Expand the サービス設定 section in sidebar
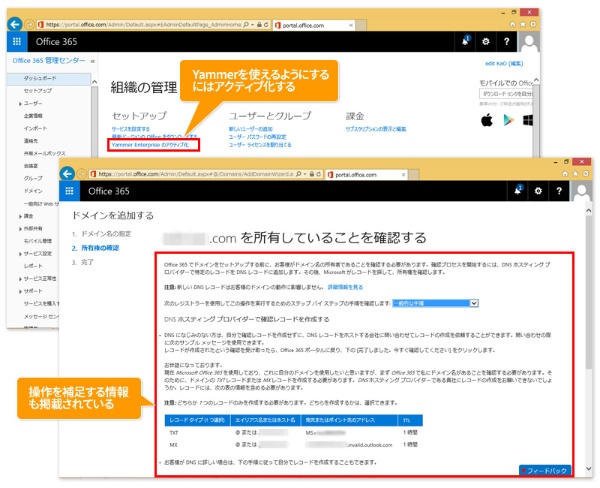Viewport: 600px width, 488px height. click(19, 254)
